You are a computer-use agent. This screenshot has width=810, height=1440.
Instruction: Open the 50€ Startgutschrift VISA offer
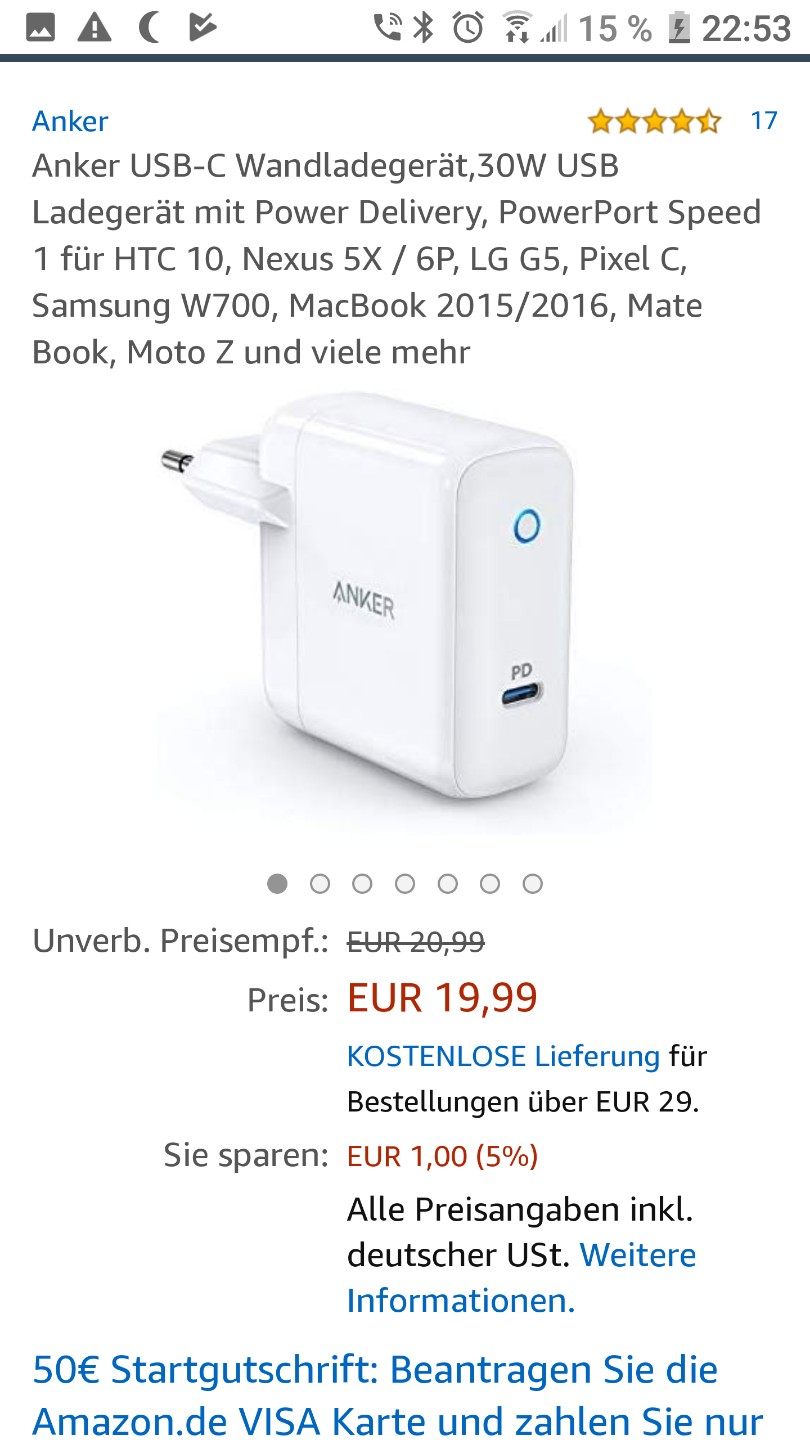(x=398, y=1395)
